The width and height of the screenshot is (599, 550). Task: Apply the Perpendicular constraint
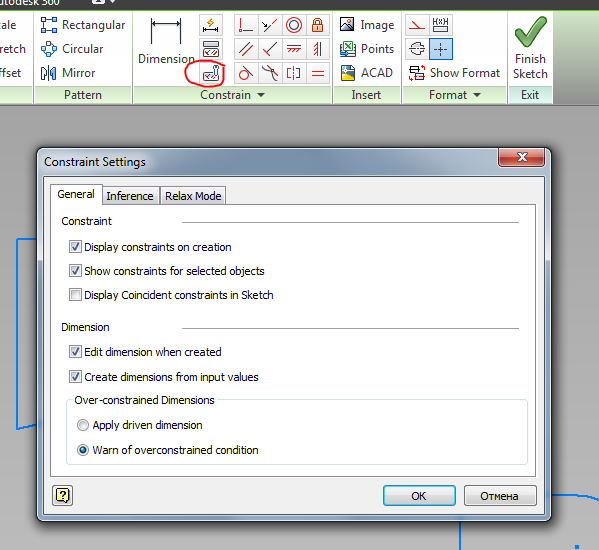pos(270,49)
